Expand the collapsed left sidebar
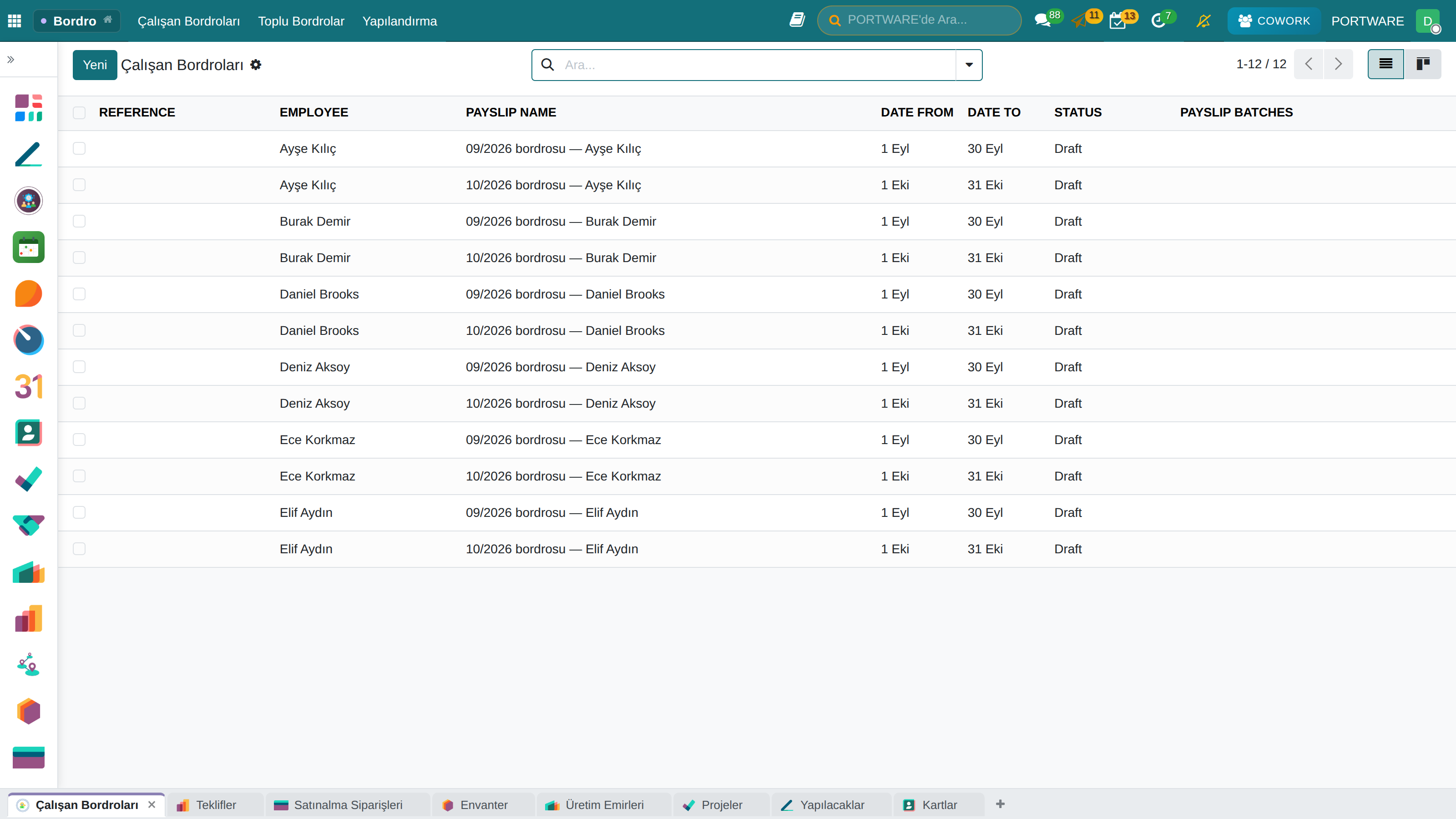The image size is (1456, 819). coord(11,59)
